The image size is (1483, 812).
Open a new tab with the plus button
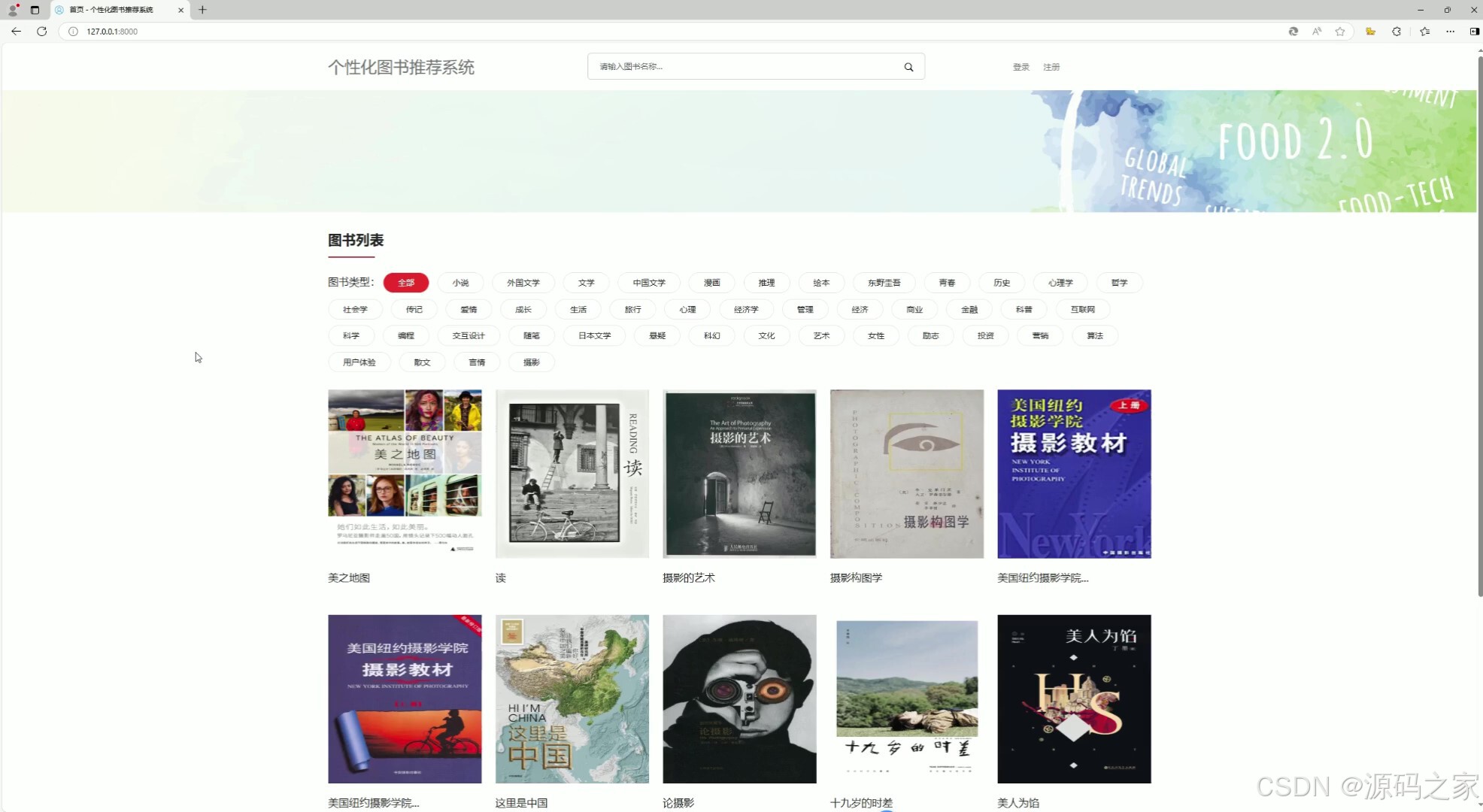point(202,10)
